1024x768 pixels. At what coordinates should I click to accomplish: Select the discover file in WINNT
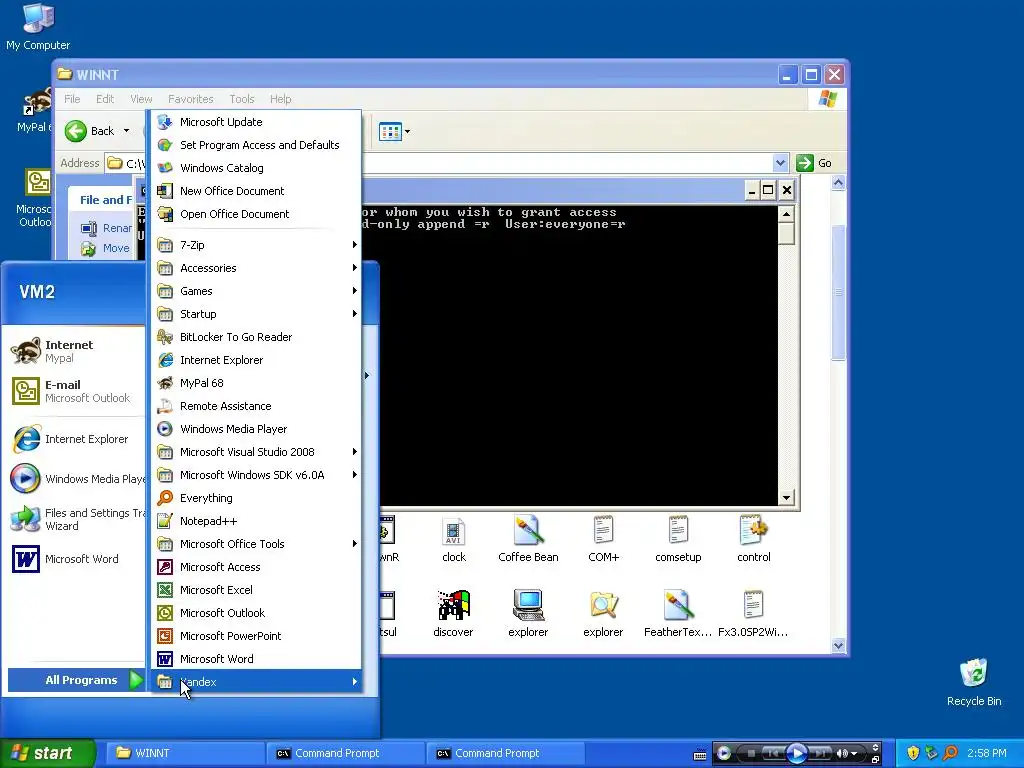[453, 614]
